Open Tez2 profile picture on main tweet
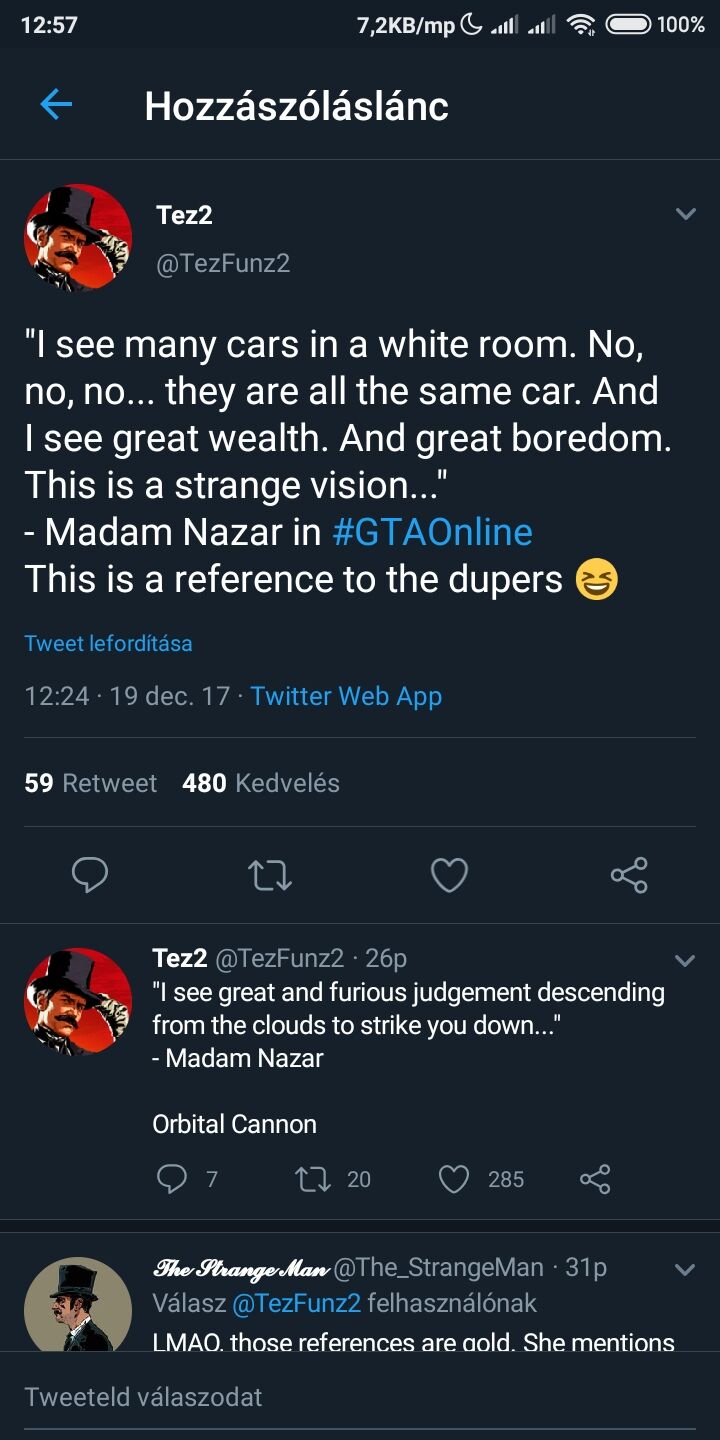This screenshot has height=1440, width=720. pos(78,238)
